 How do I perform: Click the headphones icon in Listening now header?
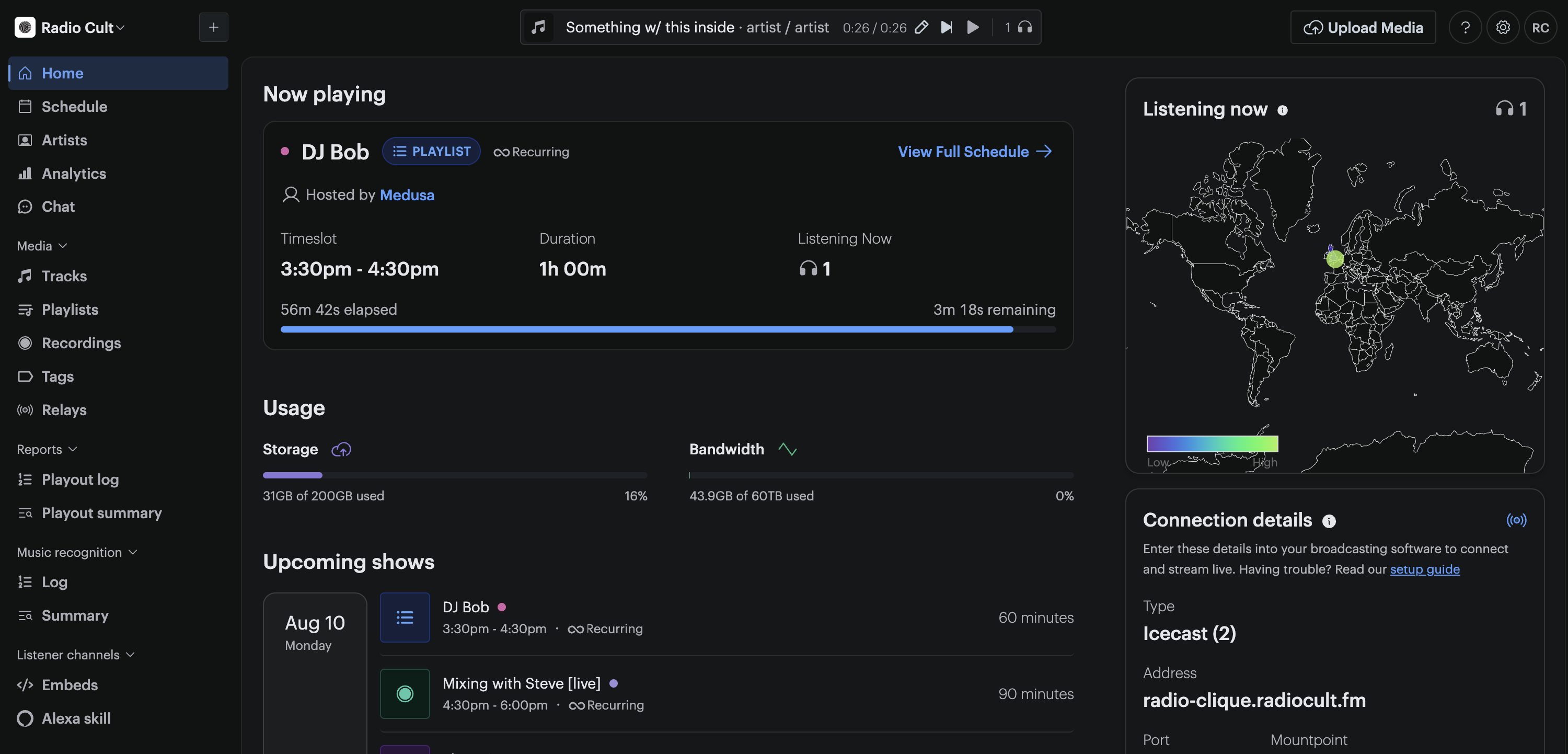click(x=1504, y=109)
